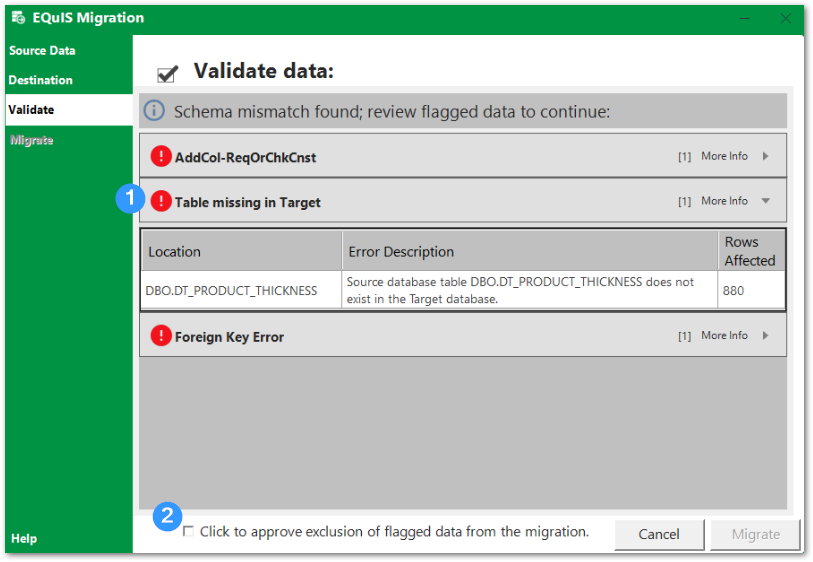Click the red error icon beside Table missing in Target
813x562 pixels.
[x=161, y=201]
